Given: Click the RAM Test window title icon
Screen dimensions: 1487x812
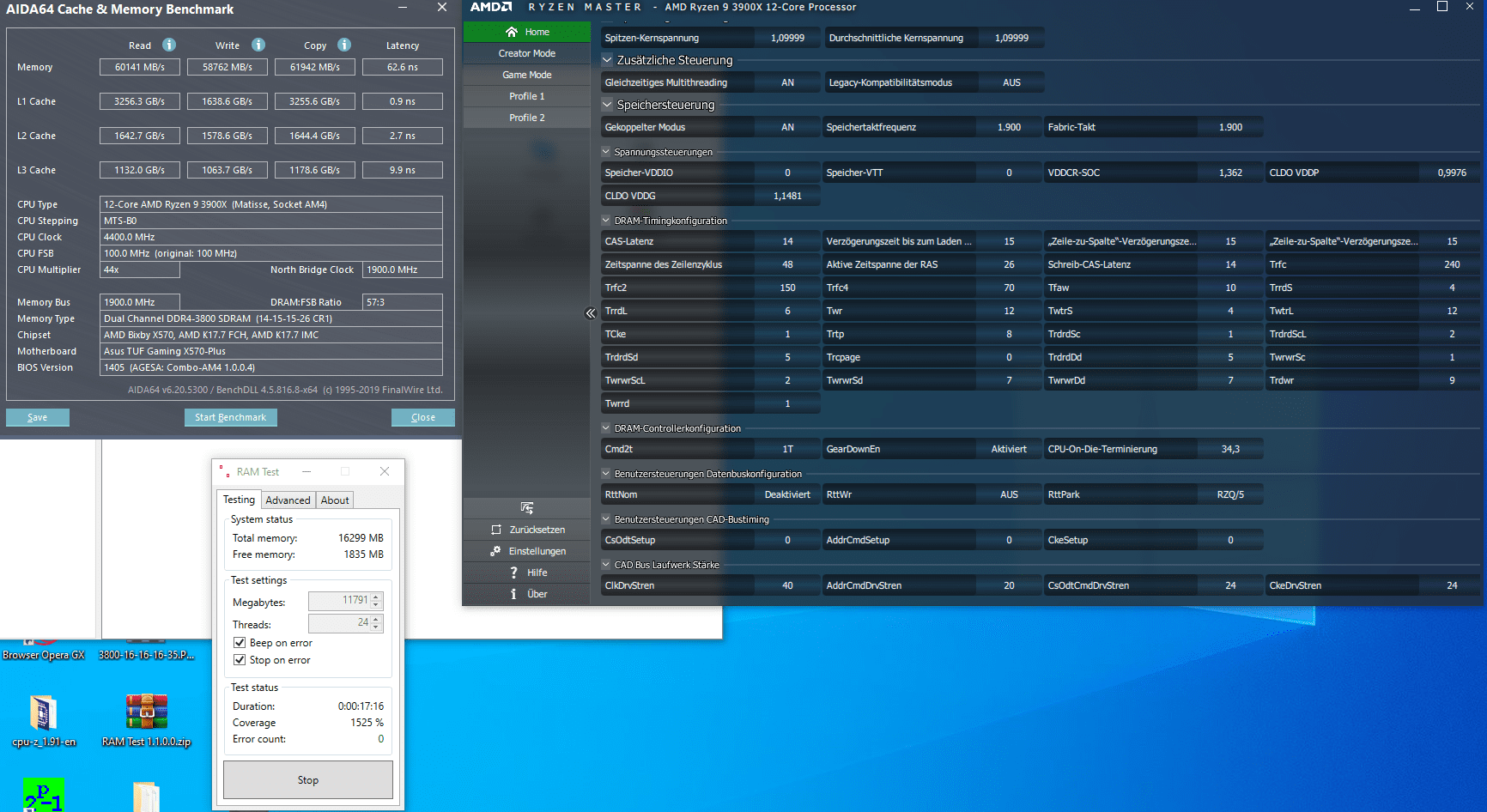Looking at the screenshot, I should pyautogui.click(x=224, y=471).
